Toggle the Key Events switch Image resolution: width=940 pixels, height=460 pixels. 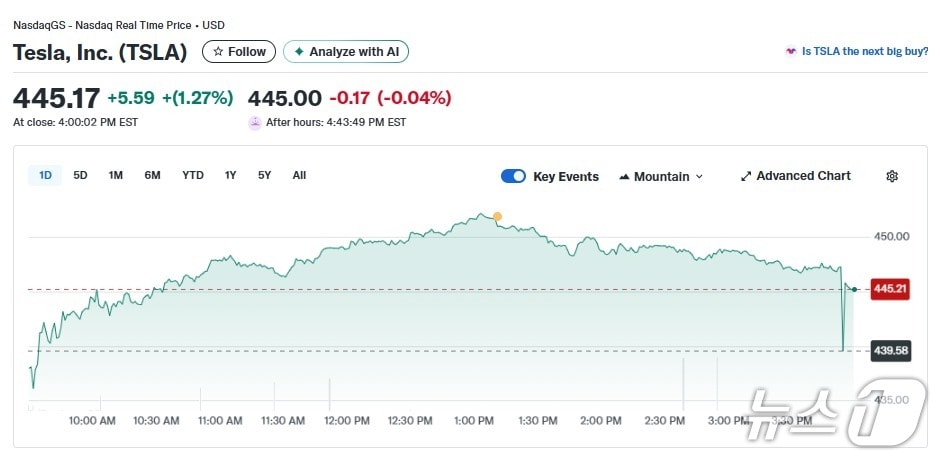[x=513, y=176]
